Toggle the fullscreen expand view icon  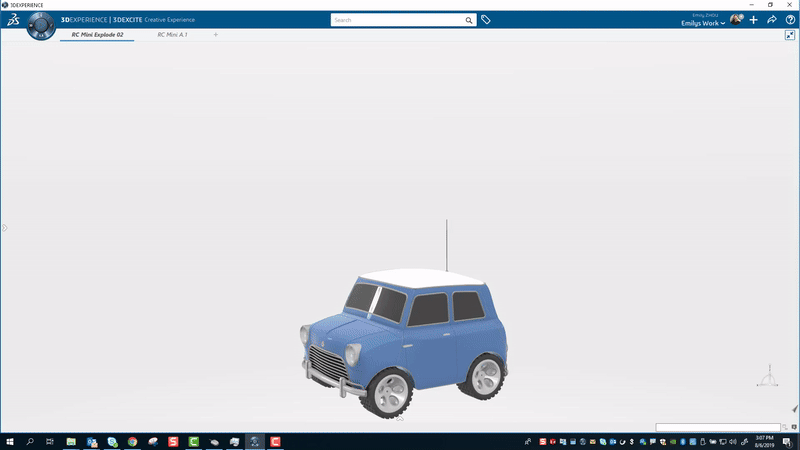click(x=790, y=35)
